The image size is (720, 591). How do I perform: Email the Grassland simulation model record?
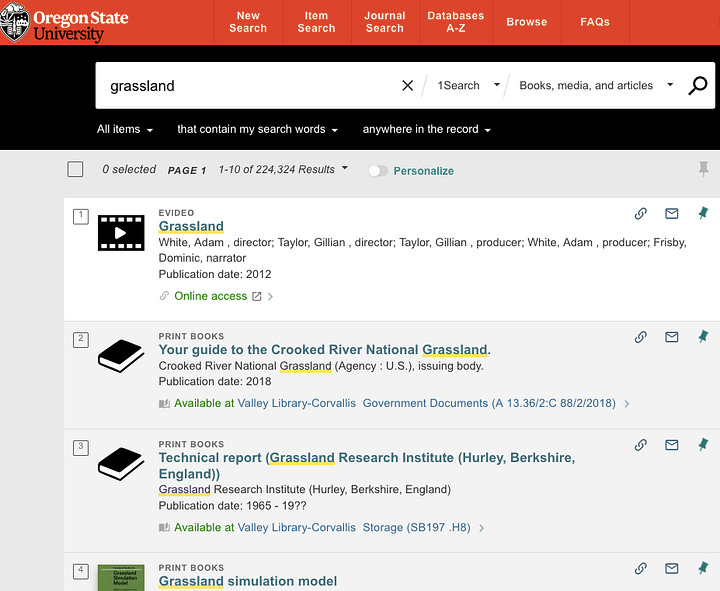click(672, 568)
